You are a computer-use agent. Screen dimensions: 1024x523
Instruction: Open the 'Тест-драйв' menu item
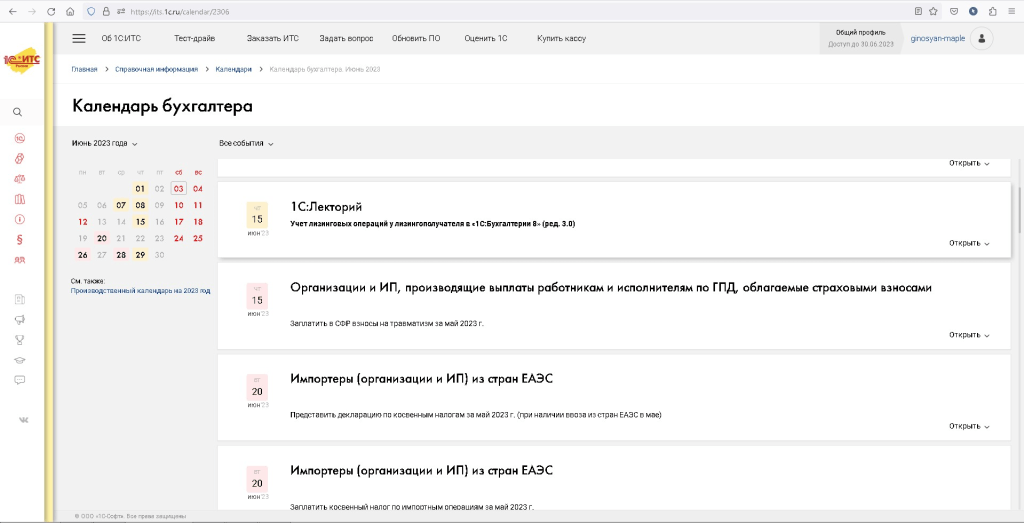coord(194,38)
